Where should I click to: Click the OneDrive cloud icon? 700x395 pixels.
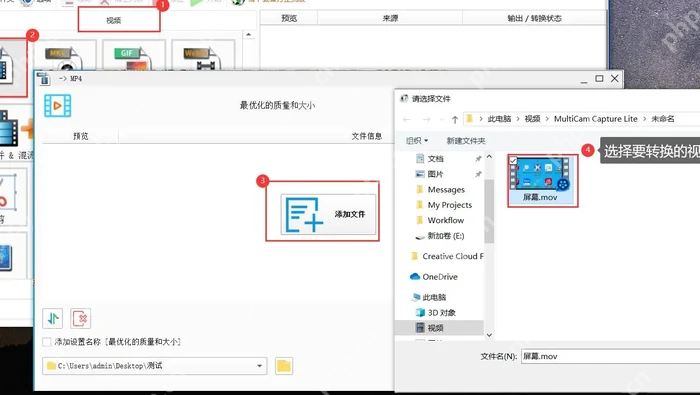pyautogui.click(x=415, y=277)
